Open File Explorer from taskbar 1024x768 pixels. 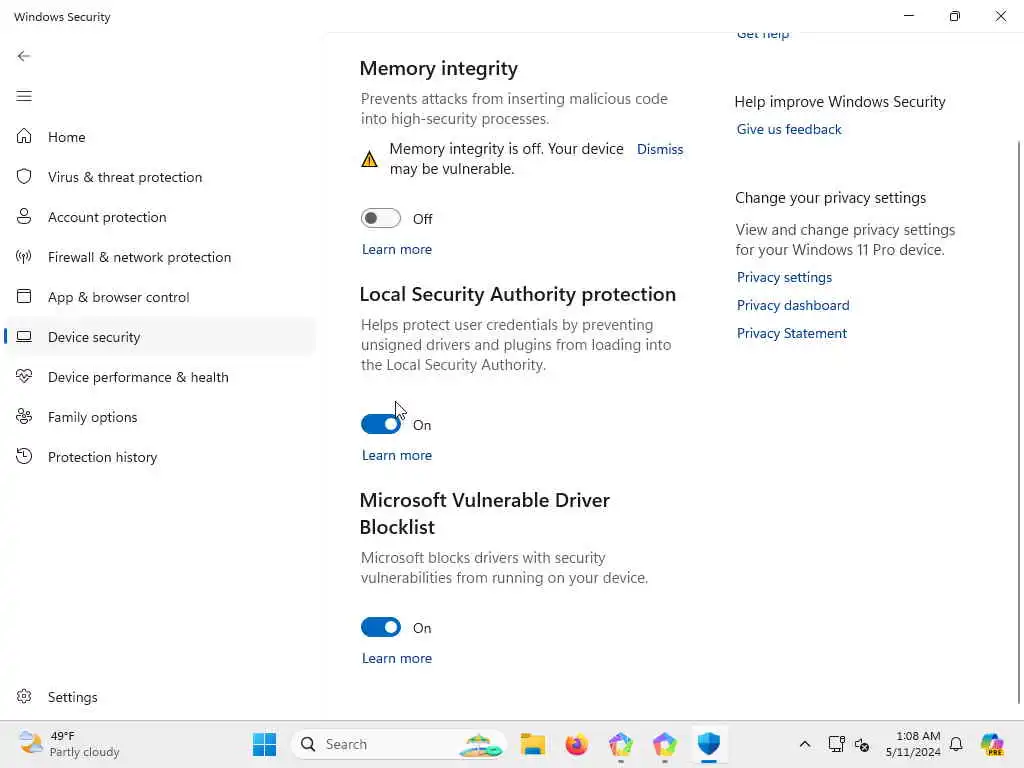(x=533, y=744)
